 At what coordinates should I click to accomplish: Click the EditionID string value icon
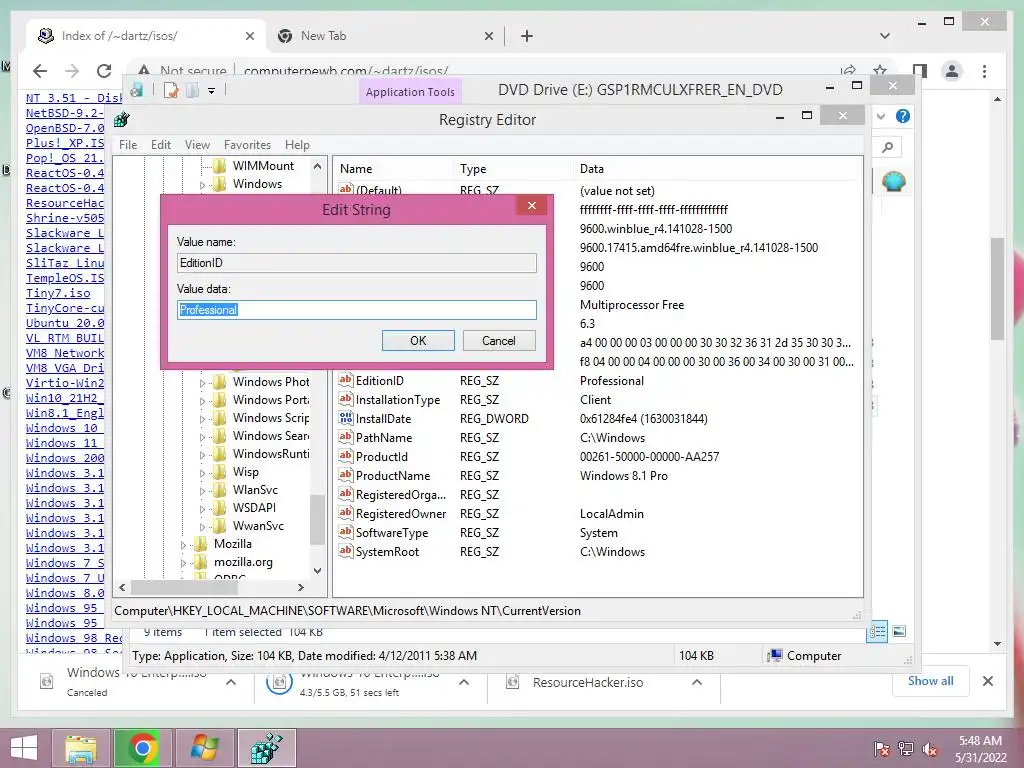345,380
